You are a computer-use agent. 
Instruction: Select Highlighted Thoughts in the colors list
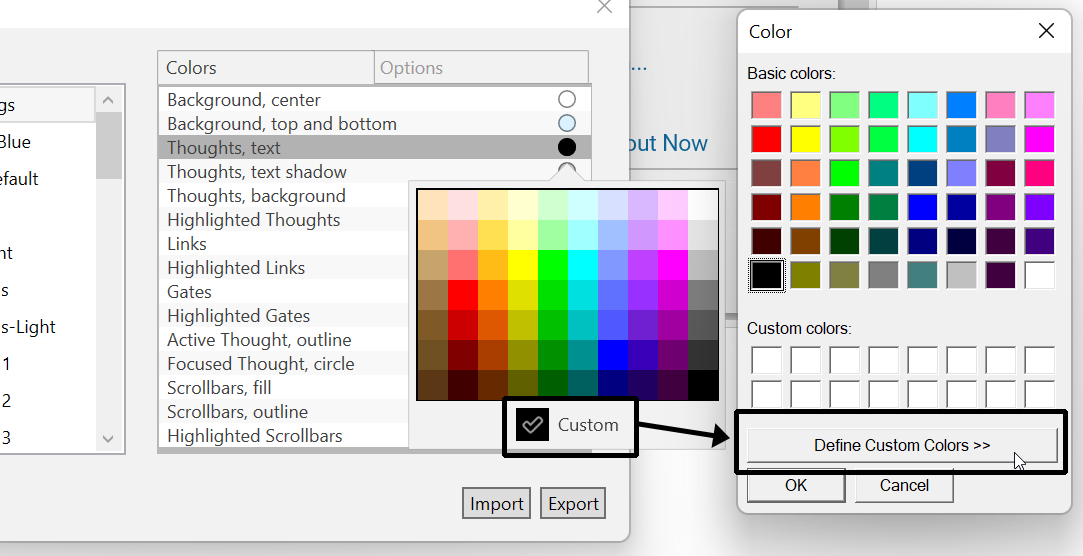click(x=253, y=220)
